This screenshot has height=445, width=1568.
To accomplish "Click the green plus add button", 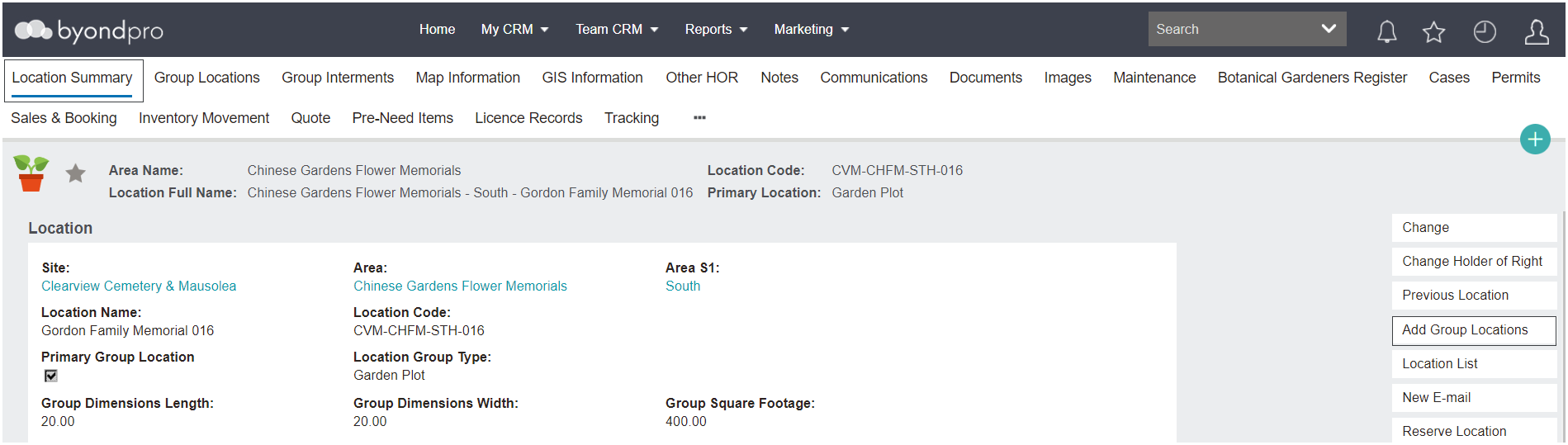I will click(1535, 140).
